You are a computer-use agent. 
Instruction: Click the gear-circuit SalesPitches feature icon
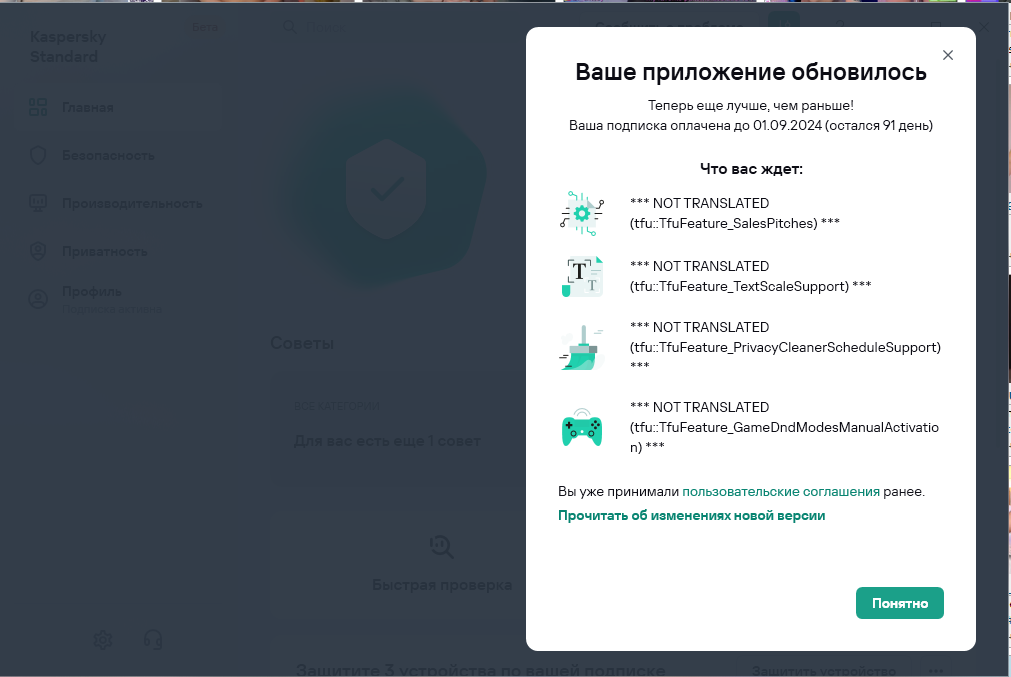click(582, 213)
